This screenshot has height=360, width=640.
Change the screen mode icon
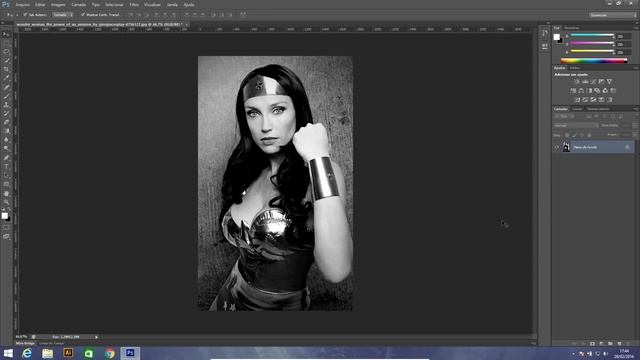pyautogui.click(x=6, y=236)
